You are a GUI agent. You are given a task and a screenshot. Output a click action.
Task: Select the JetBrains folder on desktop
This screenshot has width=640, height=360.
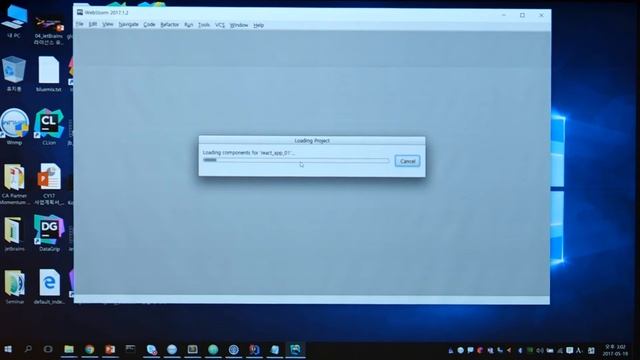click(x=14, y=234)
